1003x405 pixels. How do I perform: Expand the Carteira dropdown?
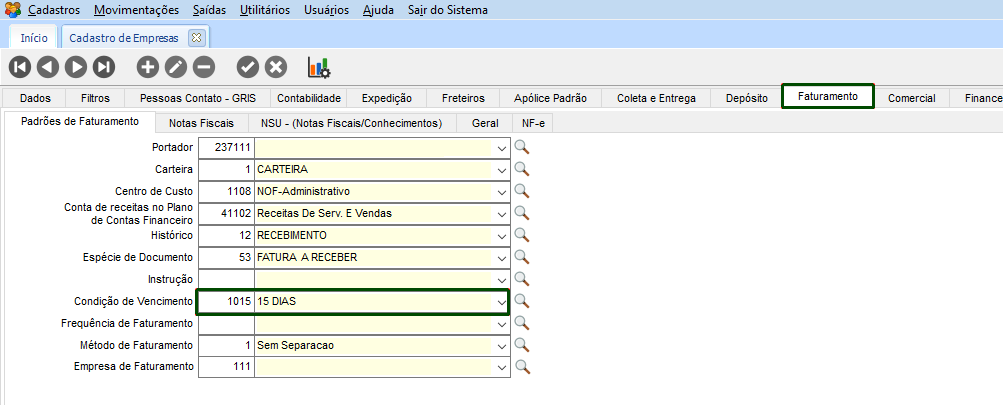click(501, 169)
